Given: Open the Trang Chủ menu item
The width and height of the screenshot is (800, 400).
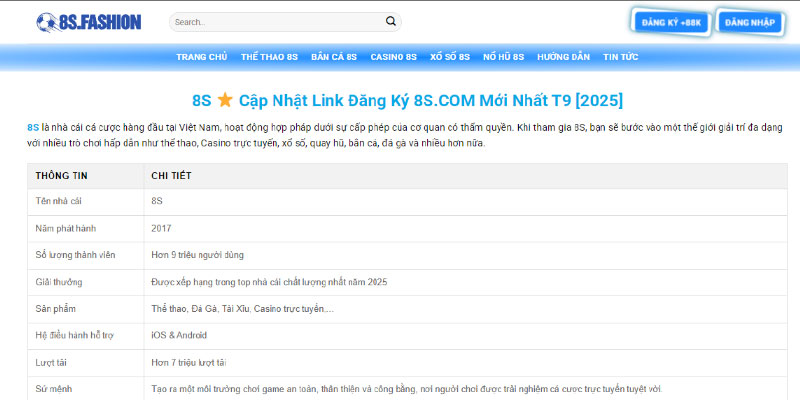Looking at the screenshot, I should click(202, 57).
